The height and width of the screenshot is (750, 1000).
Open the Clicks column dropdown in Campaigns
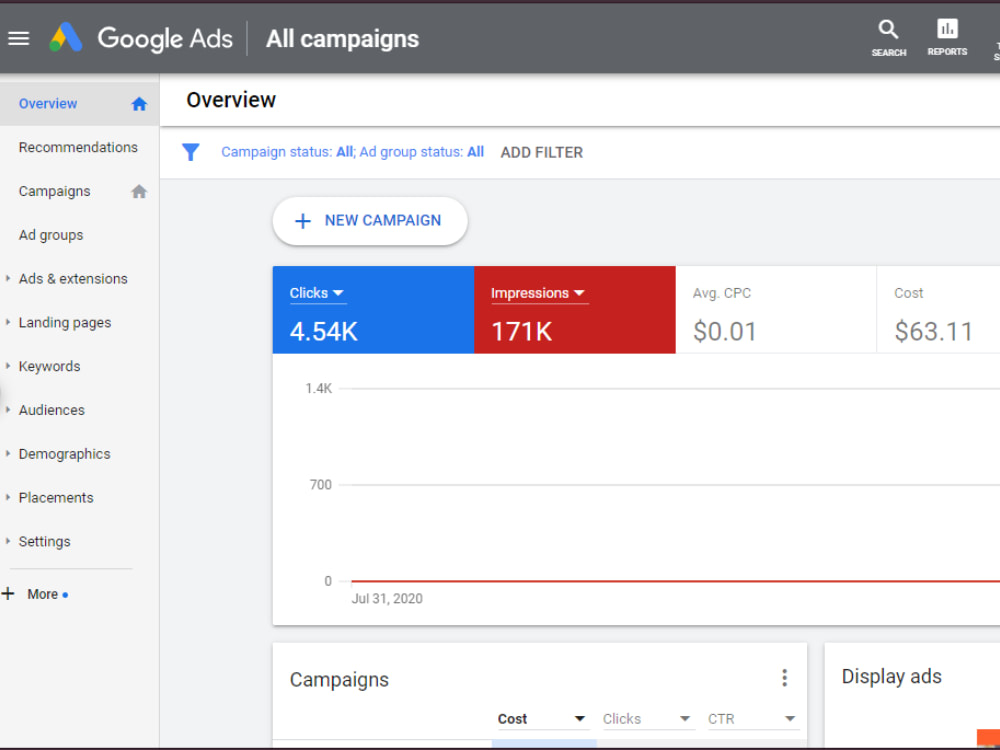coord(647,719)
